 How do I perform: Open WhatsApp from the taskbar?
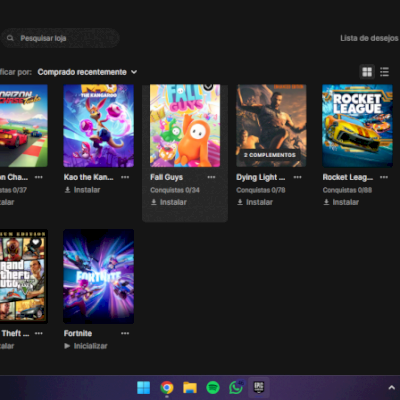coord(236,388)
